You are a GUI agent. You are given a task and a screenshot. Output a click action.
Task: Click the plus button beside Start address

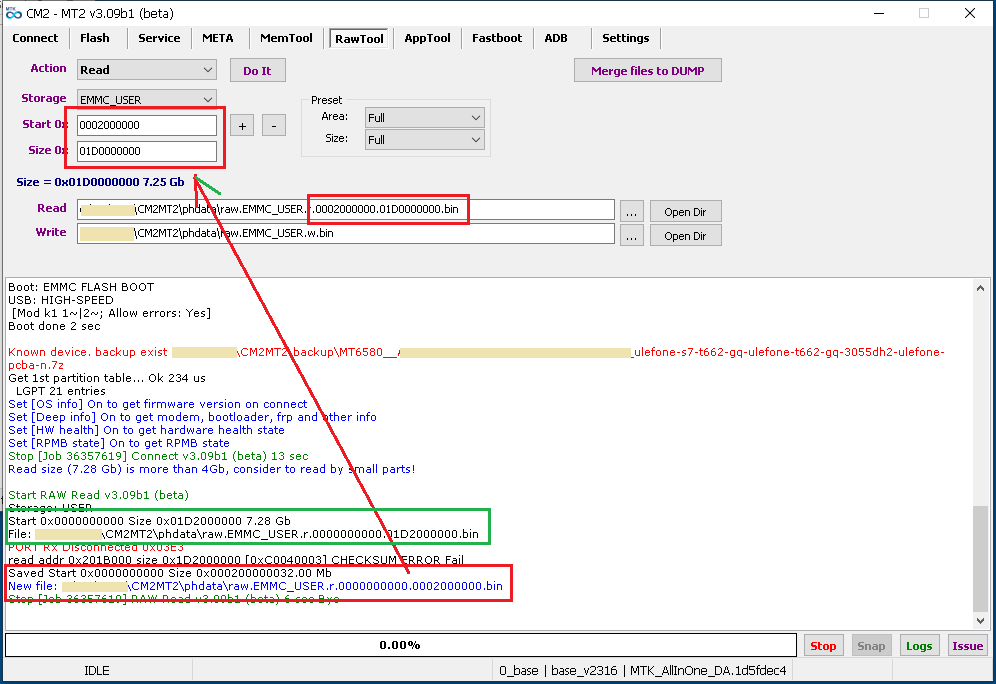point(241,125)
